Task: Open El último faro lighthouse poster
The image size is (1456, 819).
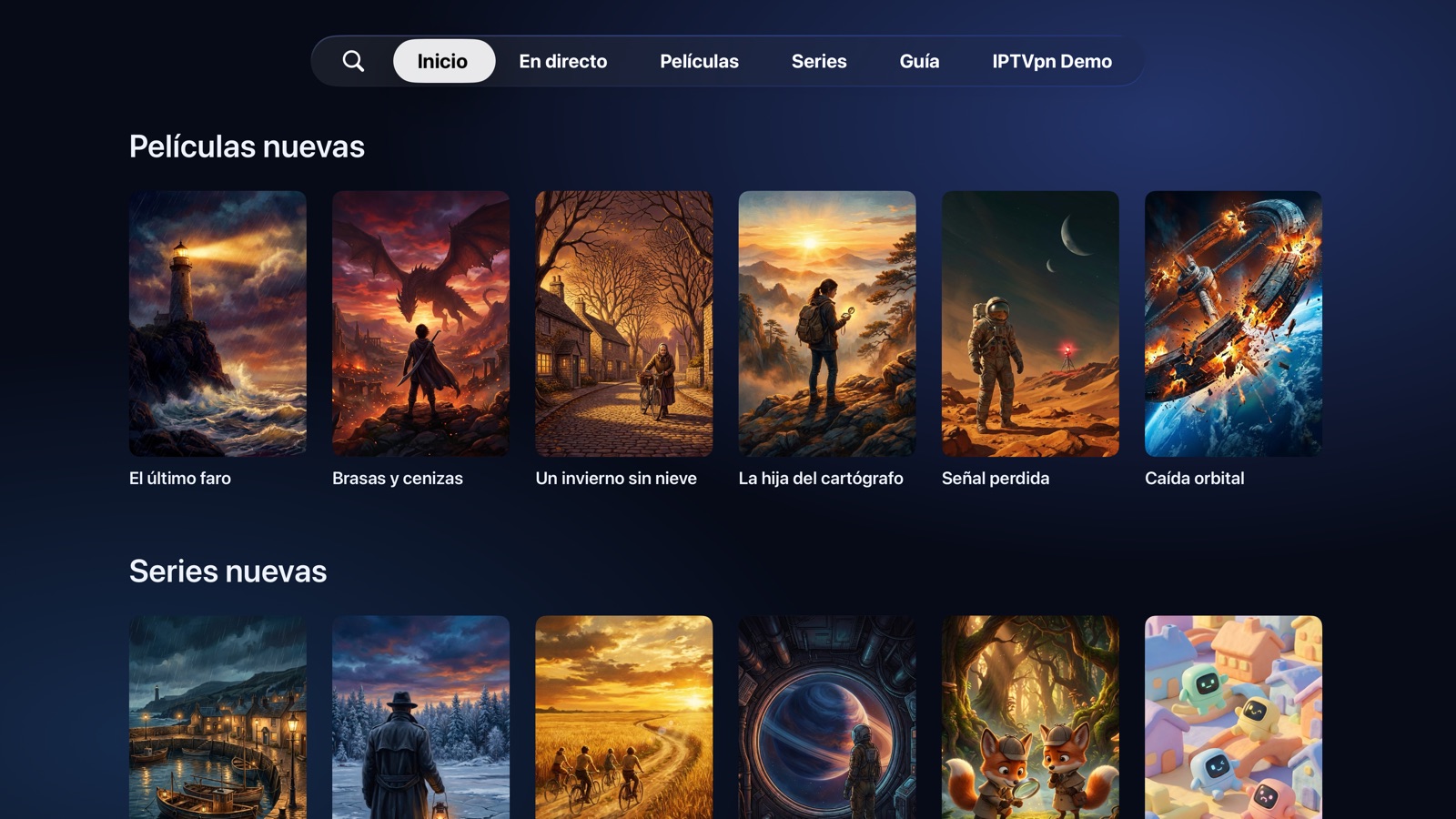Action: (217, 324)
